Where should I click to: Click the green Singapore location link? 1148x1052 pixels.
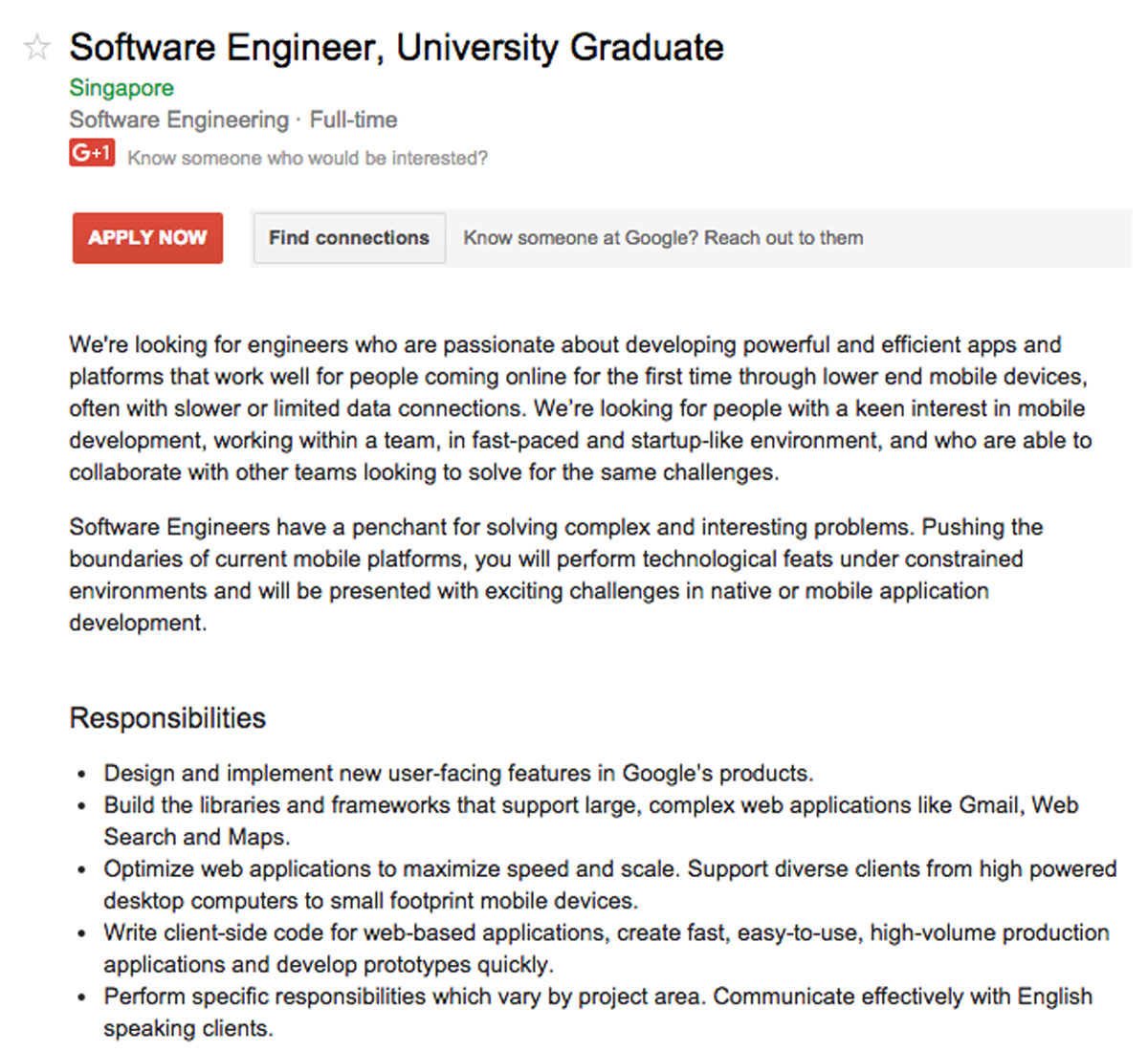click(x=121, y=88)
